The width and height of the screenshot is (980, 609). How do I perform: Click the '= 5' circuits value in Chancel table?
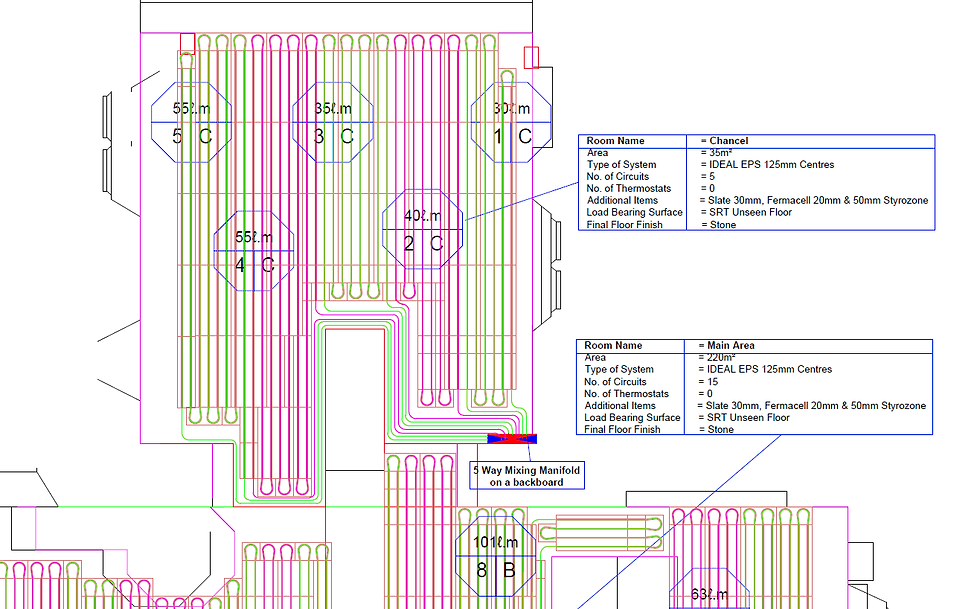point(708,176)
